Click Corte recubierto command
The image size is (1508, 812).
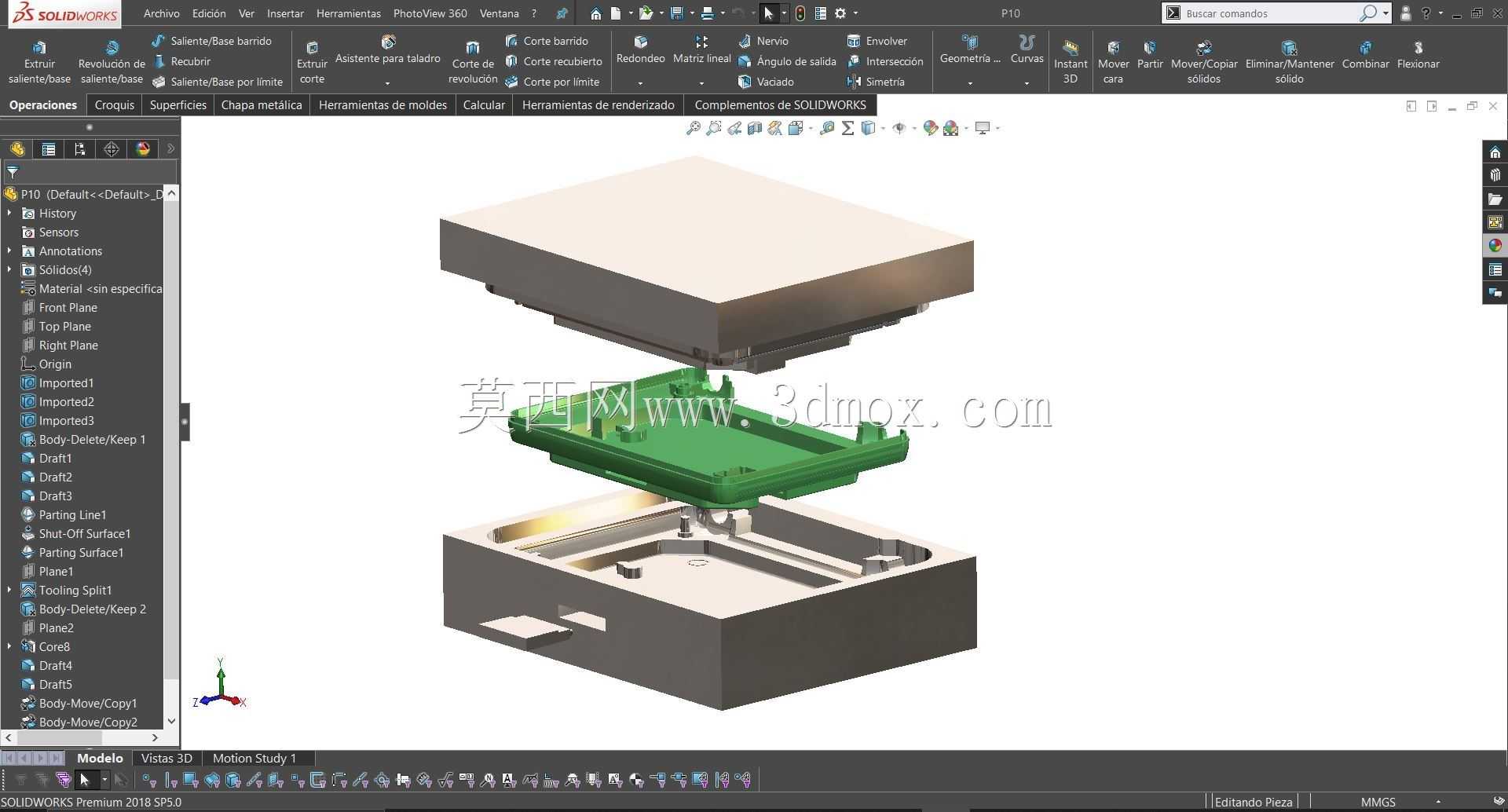pos(554,61)
